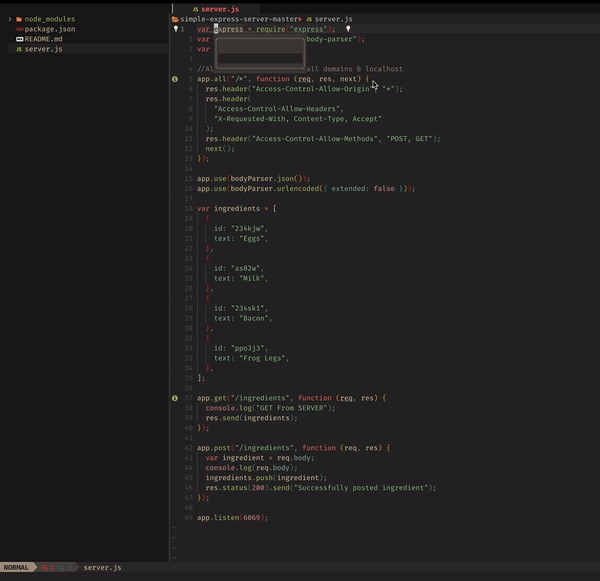Select the node_modules folder name
This screenshot has width=600, height=581.
50,19
